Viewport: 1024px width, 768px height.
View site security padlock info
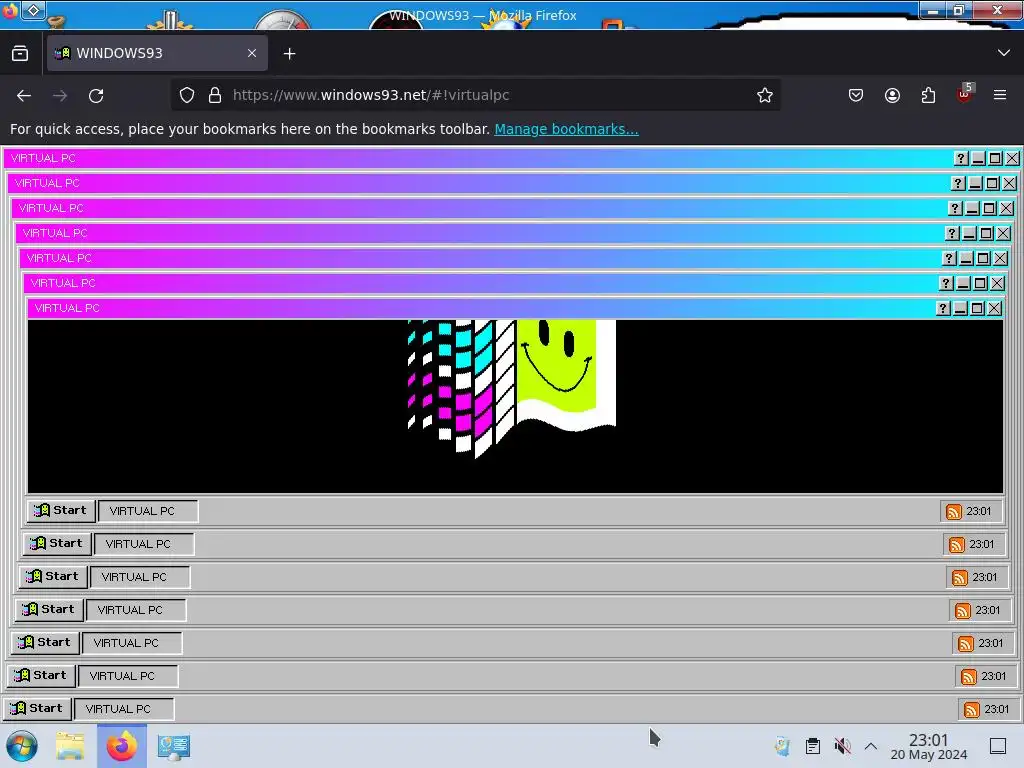pos(215,95)
